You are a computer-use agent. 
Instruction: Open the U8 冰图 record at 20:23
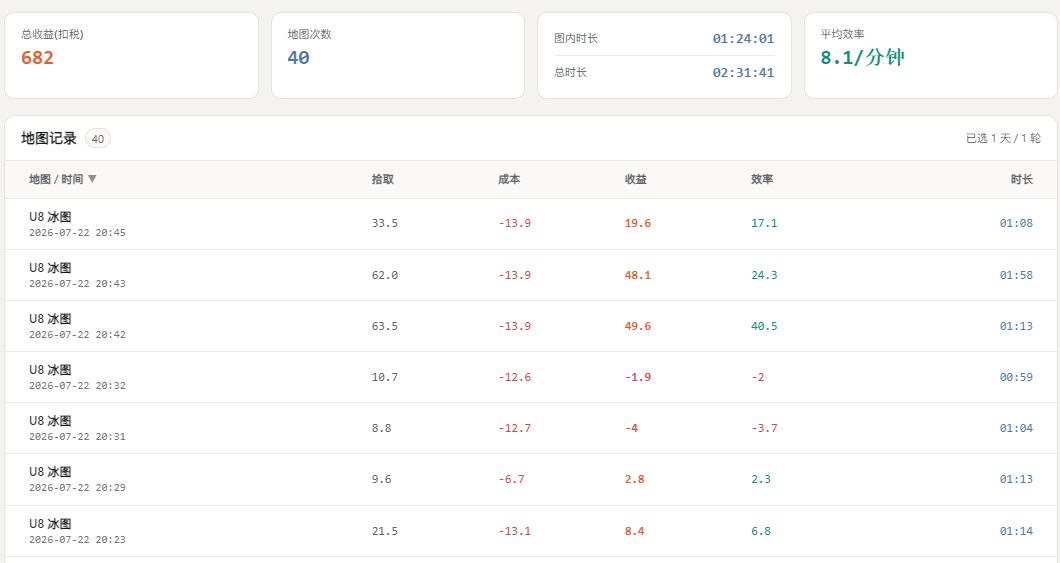click(x=531, y=531)
